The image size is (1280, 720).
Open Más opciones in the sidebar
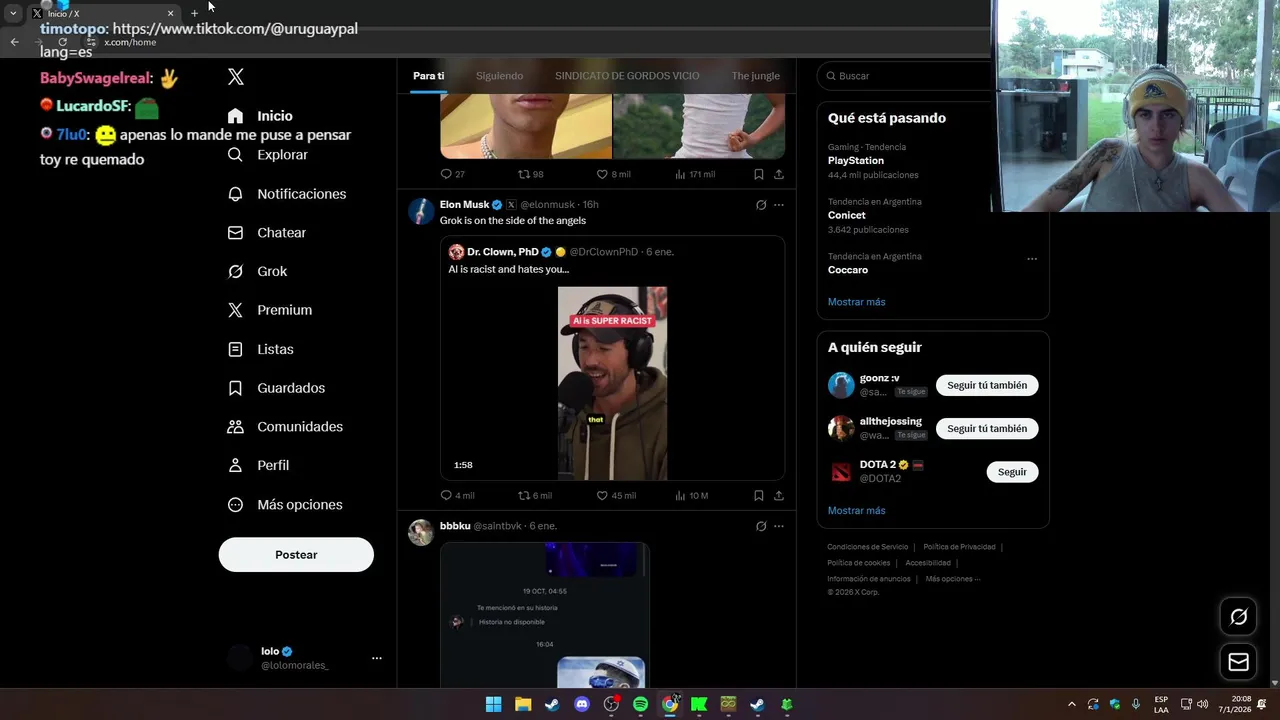pyautogui.click(x=285, y=504)
